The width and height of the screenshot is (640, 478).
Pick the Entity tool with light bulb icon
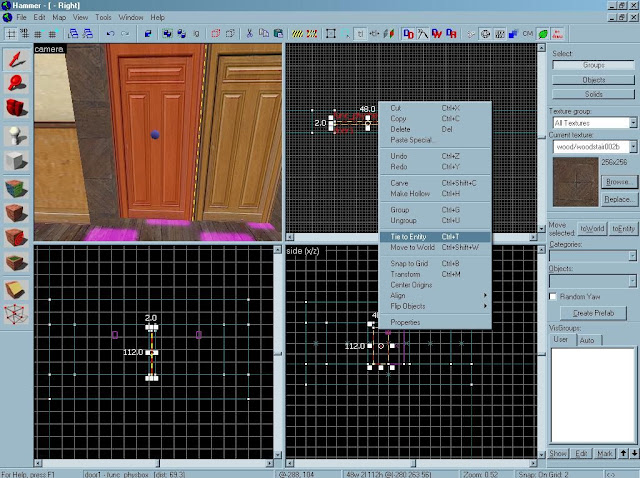16,135
